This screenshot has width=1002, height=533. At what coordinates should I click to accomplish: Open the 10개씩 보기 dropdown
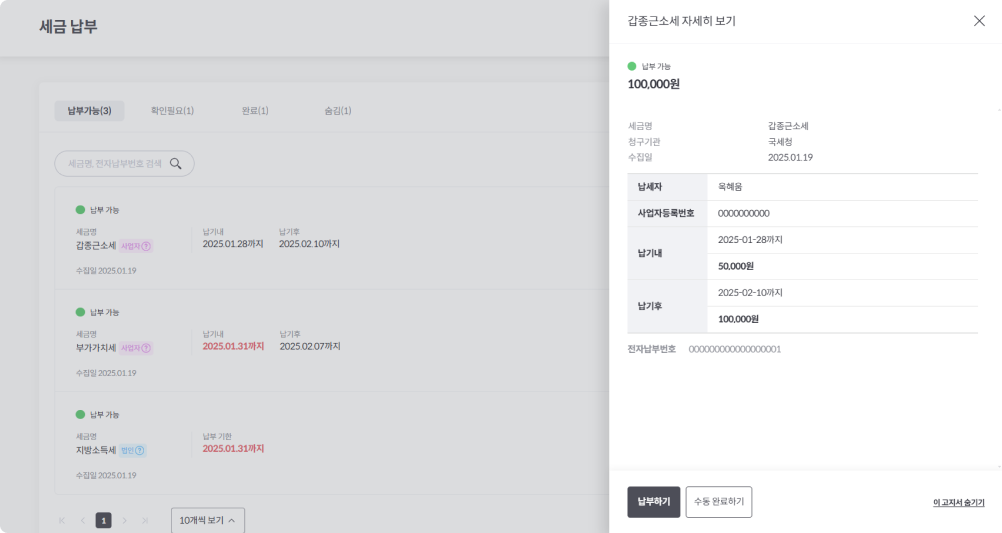click(x=208, y=520)
